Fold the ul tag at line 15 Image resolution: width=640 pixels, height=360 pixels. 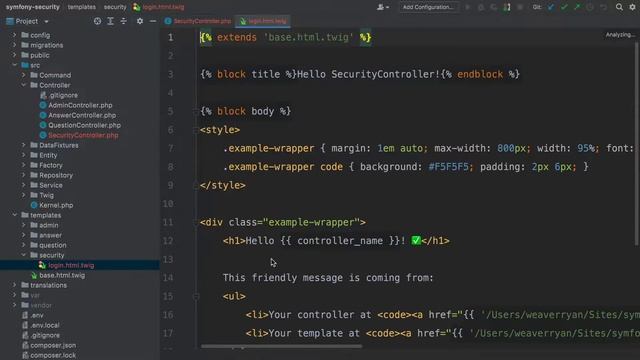coord(196,297)
